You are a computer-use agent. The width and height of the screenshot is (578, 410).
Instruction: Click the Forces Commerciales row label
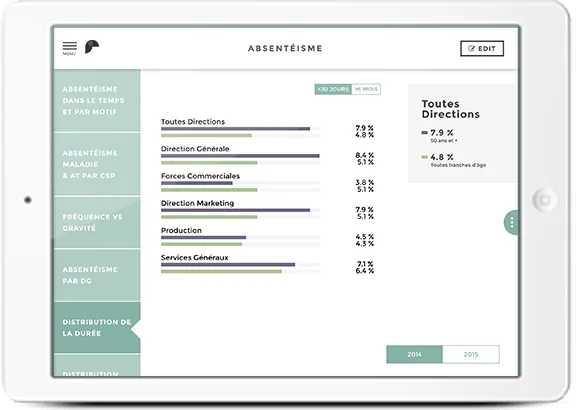200,176
